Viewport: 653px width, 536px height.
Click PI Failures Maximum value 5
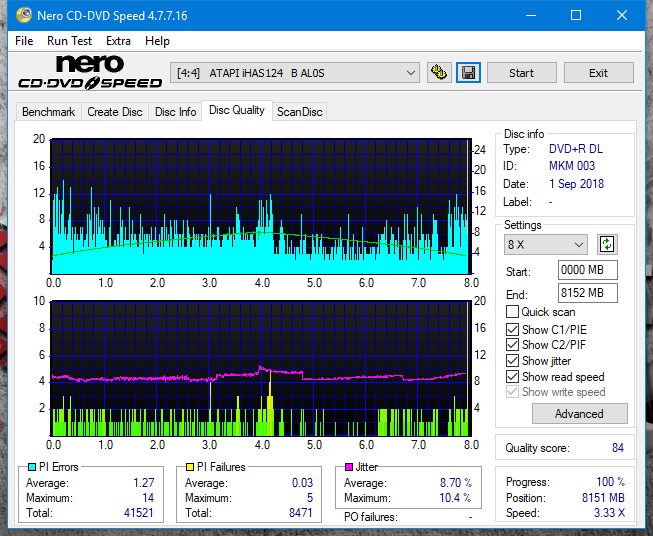(x=310, y=498)
